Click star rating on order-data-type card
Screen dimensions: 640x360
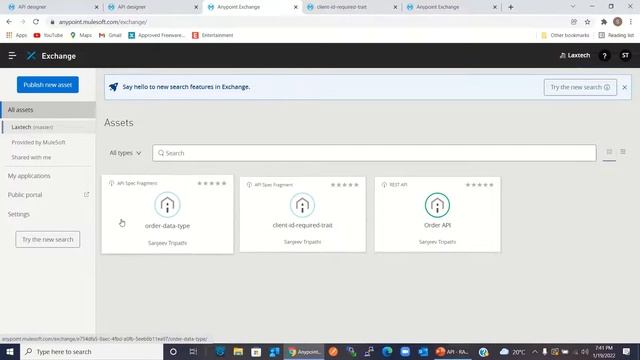tap(212, 183)
